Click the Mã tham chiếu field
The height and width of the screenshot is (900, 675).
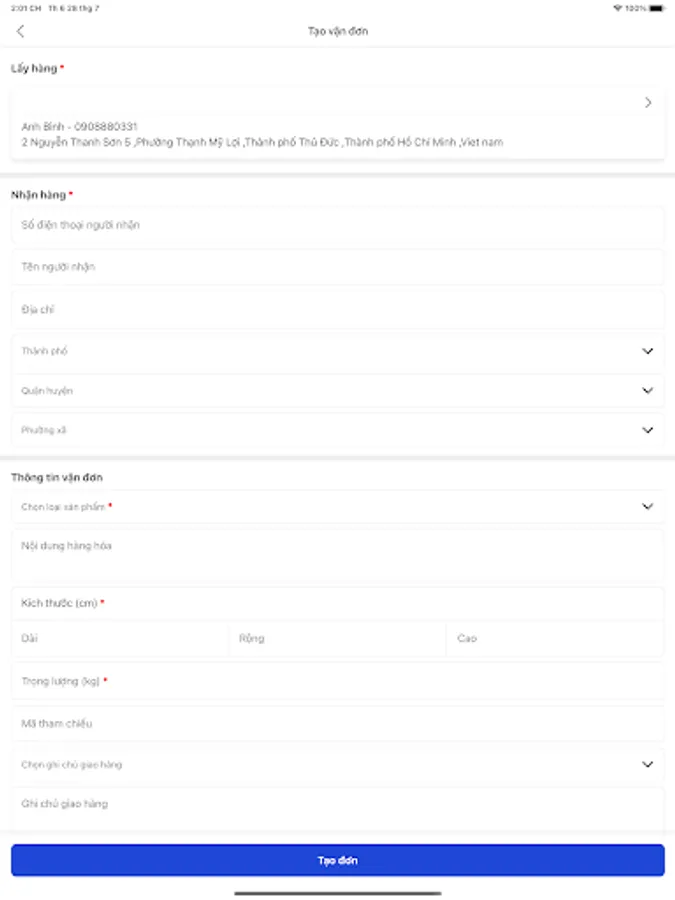[337, 723]
